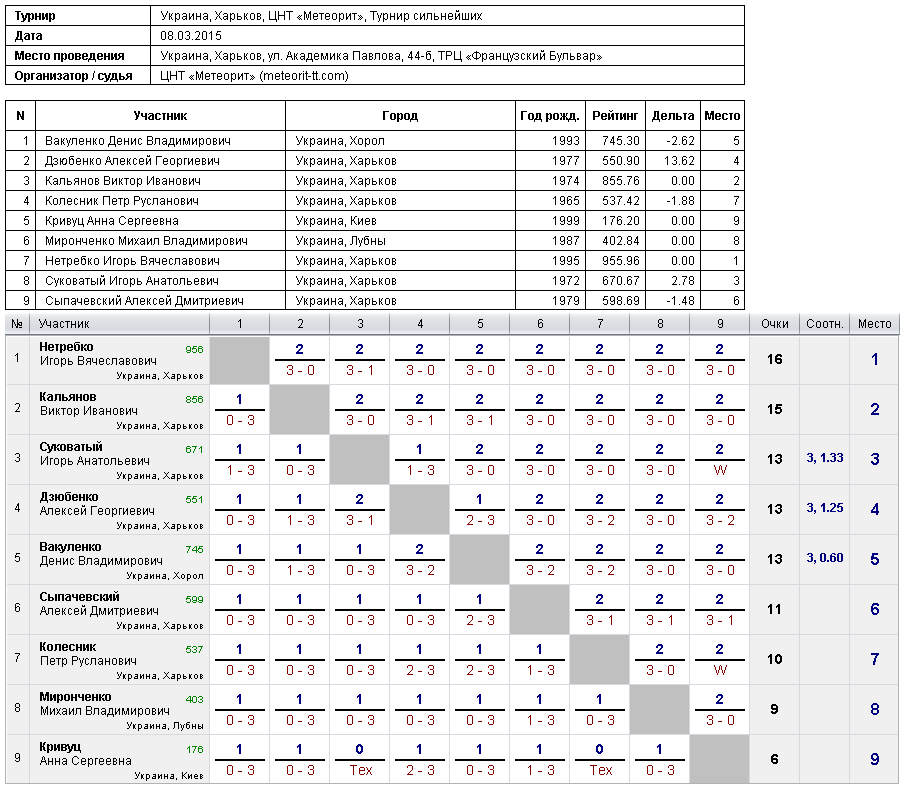Click points total 16 in Нетребко row
The width and height of the screenshot is (902, 785).
coord(774,359)
